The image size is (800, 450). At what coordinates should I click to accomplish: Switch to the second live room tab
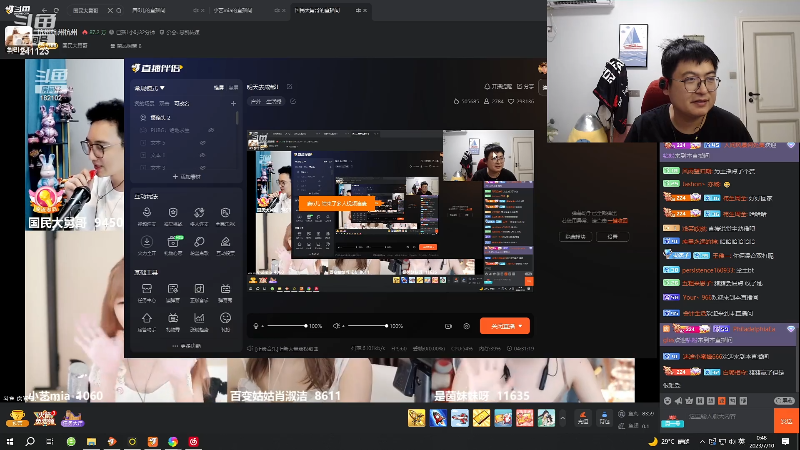click(233, 10)
